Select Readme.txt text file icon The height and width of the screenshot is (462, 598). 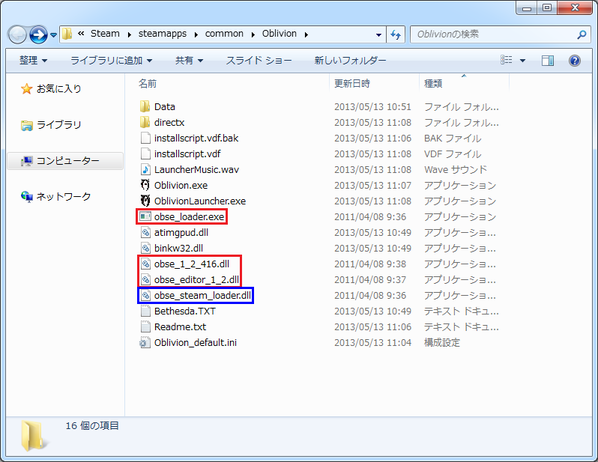click(145, 327)
